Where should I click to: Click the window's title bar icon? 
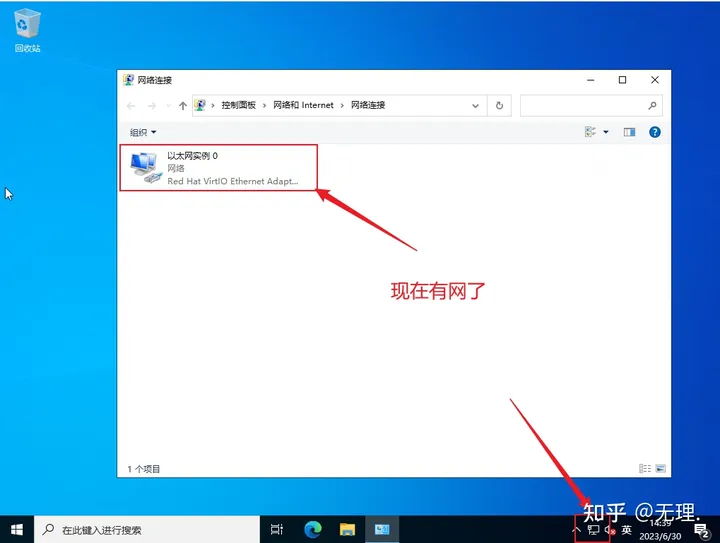tap(128, 80)
